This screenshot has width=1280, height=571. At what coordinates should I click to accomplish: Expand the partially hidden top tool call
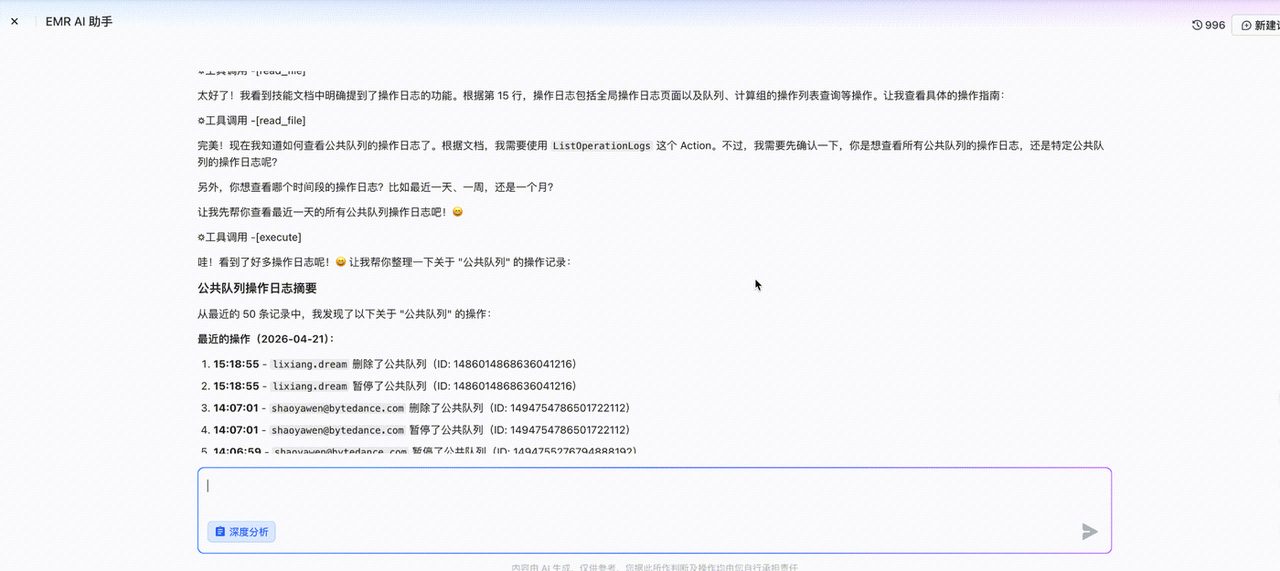[x=252, y=71]
